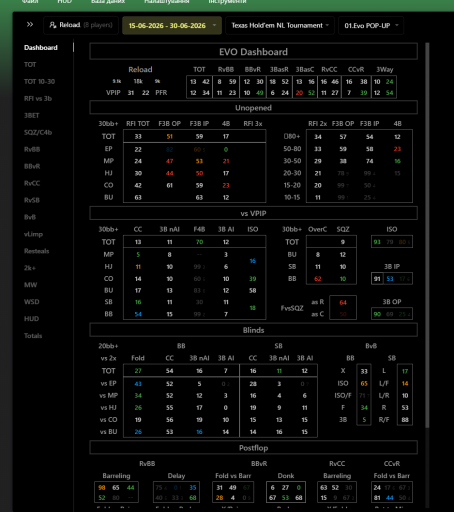The width and height of the screenshot is (454, 512).
Task: Click the Donk value 27 under BBvR
Action: 285,488
